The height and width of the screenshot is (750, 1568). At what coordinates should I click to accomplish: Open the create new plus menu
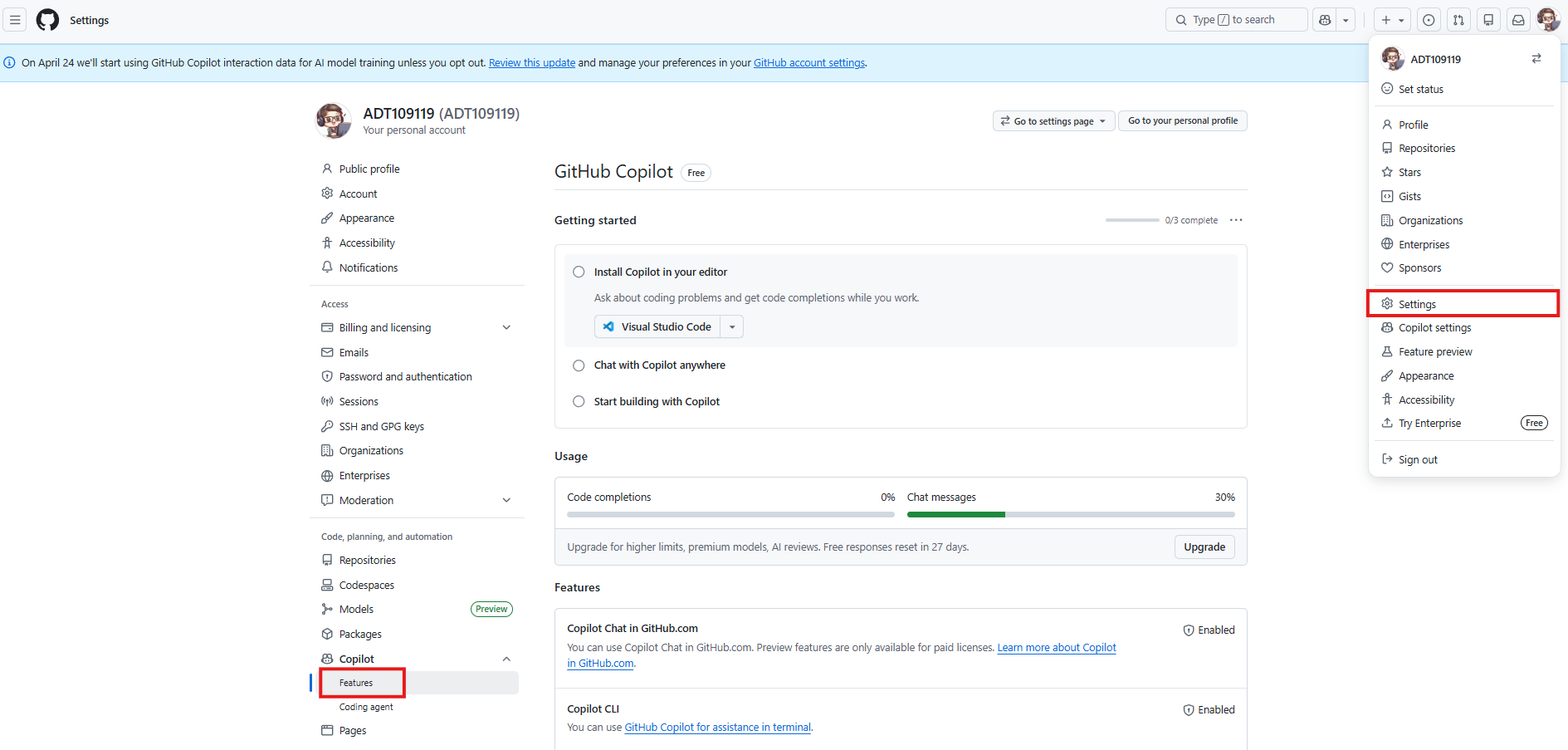pyautogui.click(x=1393, y=20)
